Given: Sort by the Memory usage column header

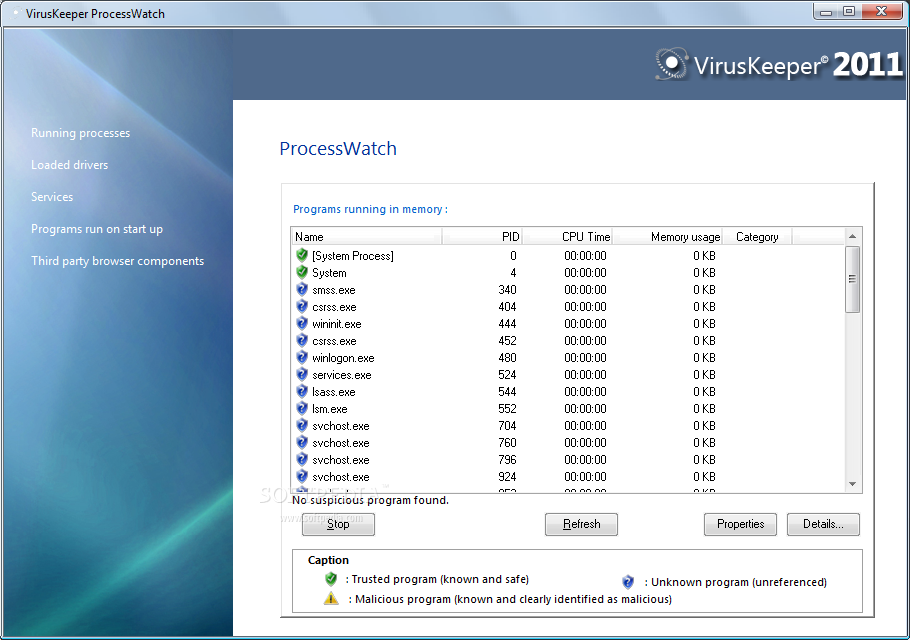Looking at the screenshot, I should pos(667,236).
